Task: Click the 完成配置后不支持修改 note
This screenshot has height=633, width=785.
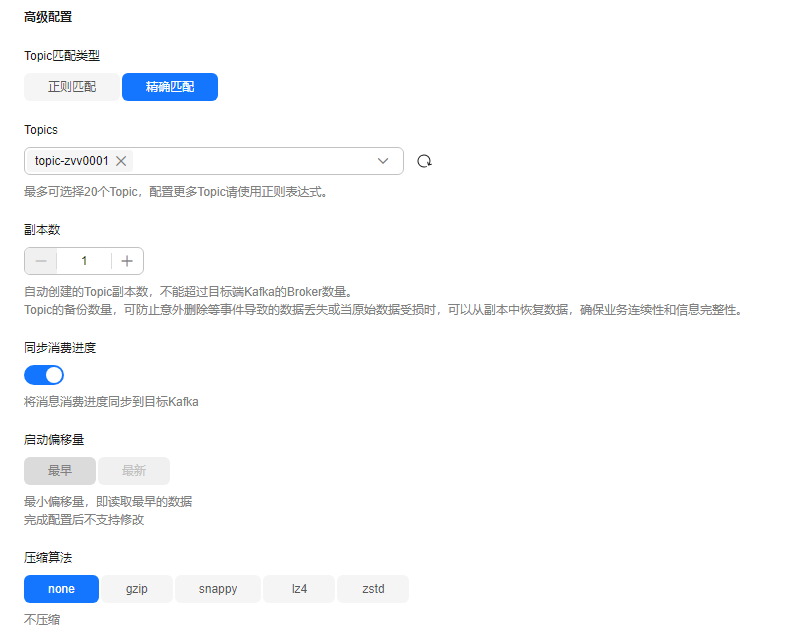Action: coord(84,520)
